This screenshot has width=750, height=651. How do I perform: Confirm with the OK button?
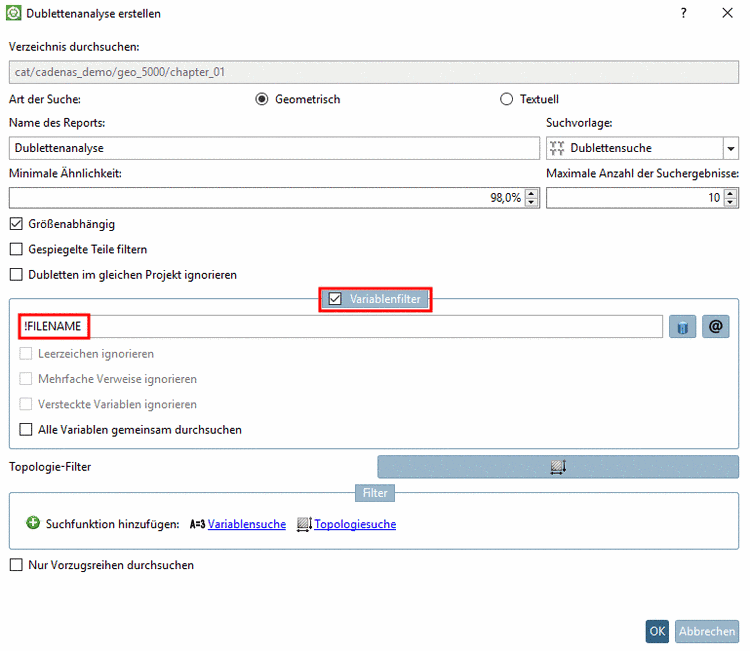click(x=657, y=631)
